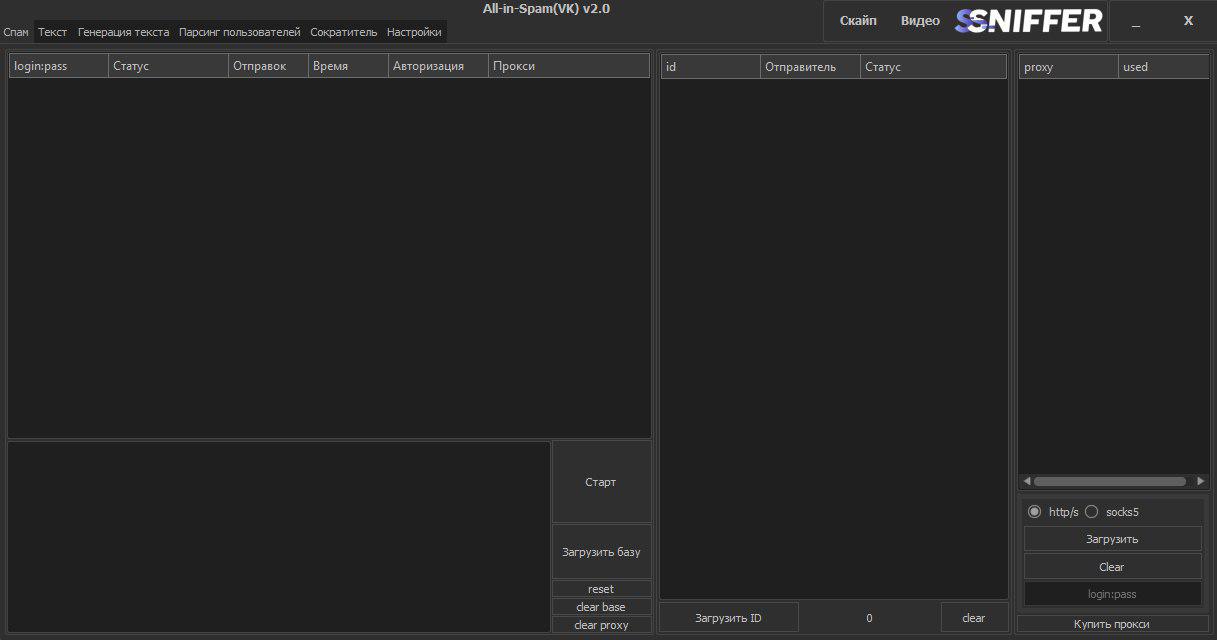Click the Скайп link in header
Image resolution: width=1217 pixels, height=640 pixels.
coord(858,21)
